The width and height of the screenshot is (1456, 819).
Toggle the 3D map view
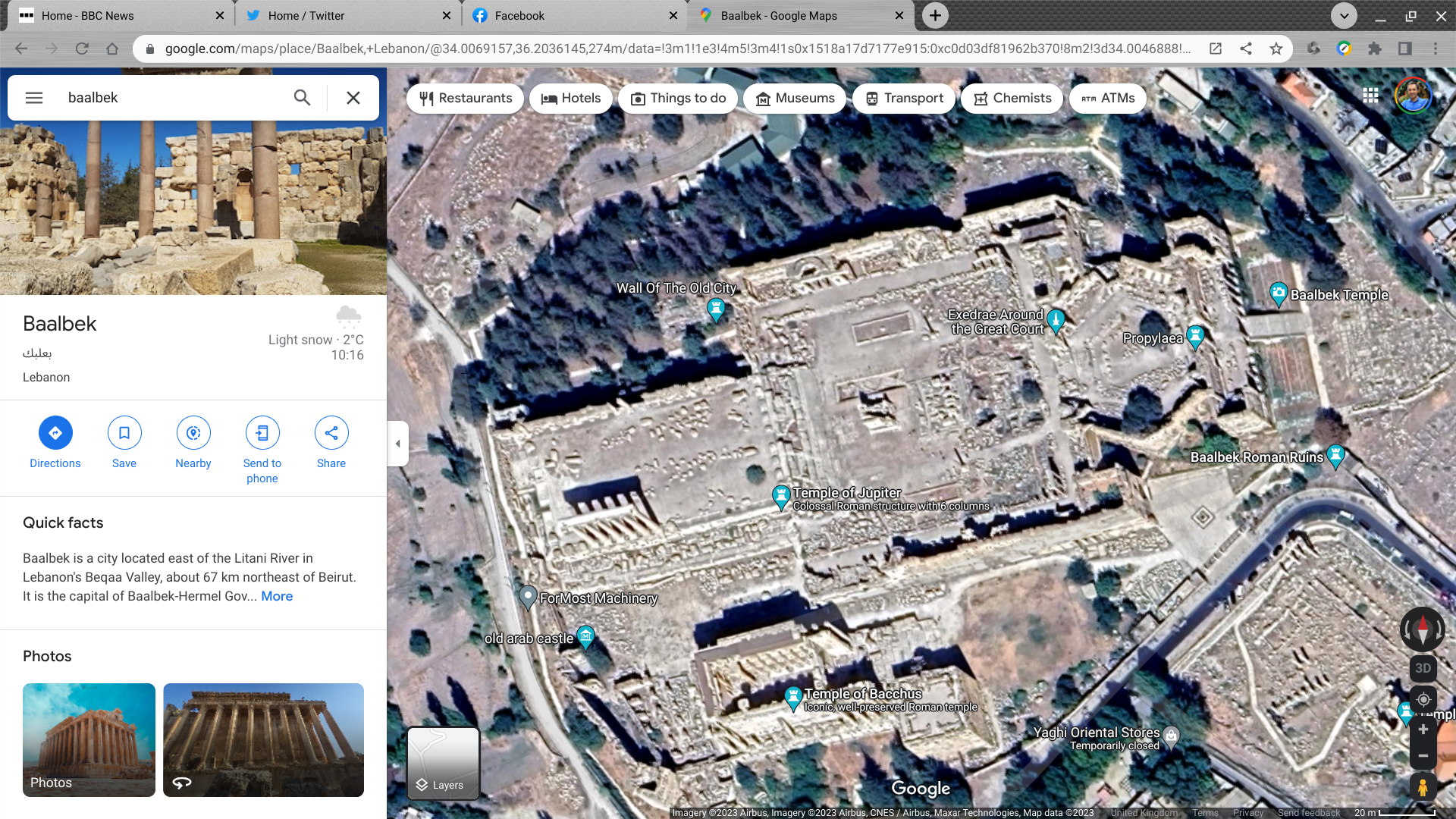coord(1423,668)
